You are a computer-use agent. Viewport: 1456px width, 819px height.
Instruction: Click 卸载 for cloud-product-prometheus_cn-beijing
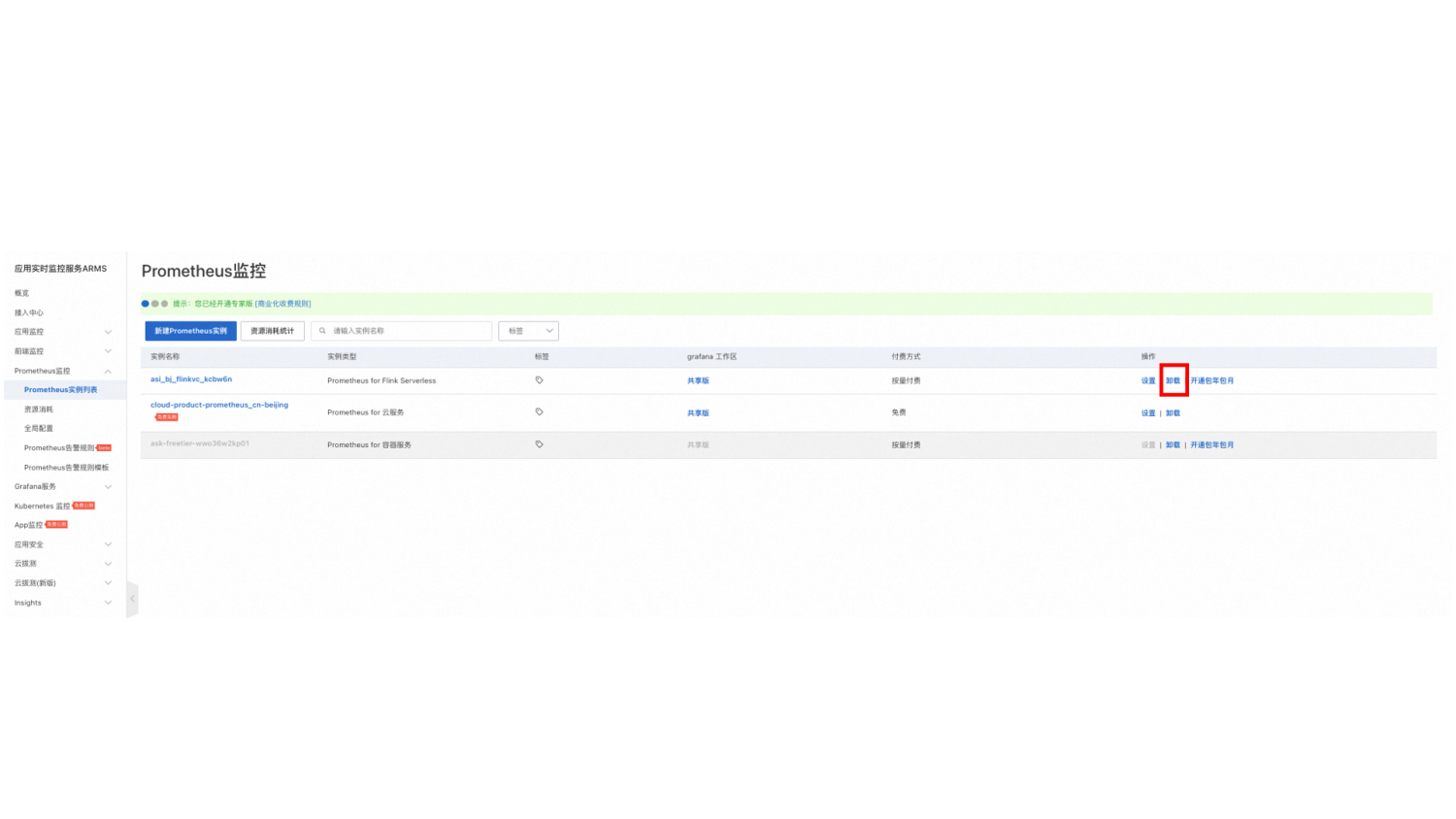pos(1173,412)
